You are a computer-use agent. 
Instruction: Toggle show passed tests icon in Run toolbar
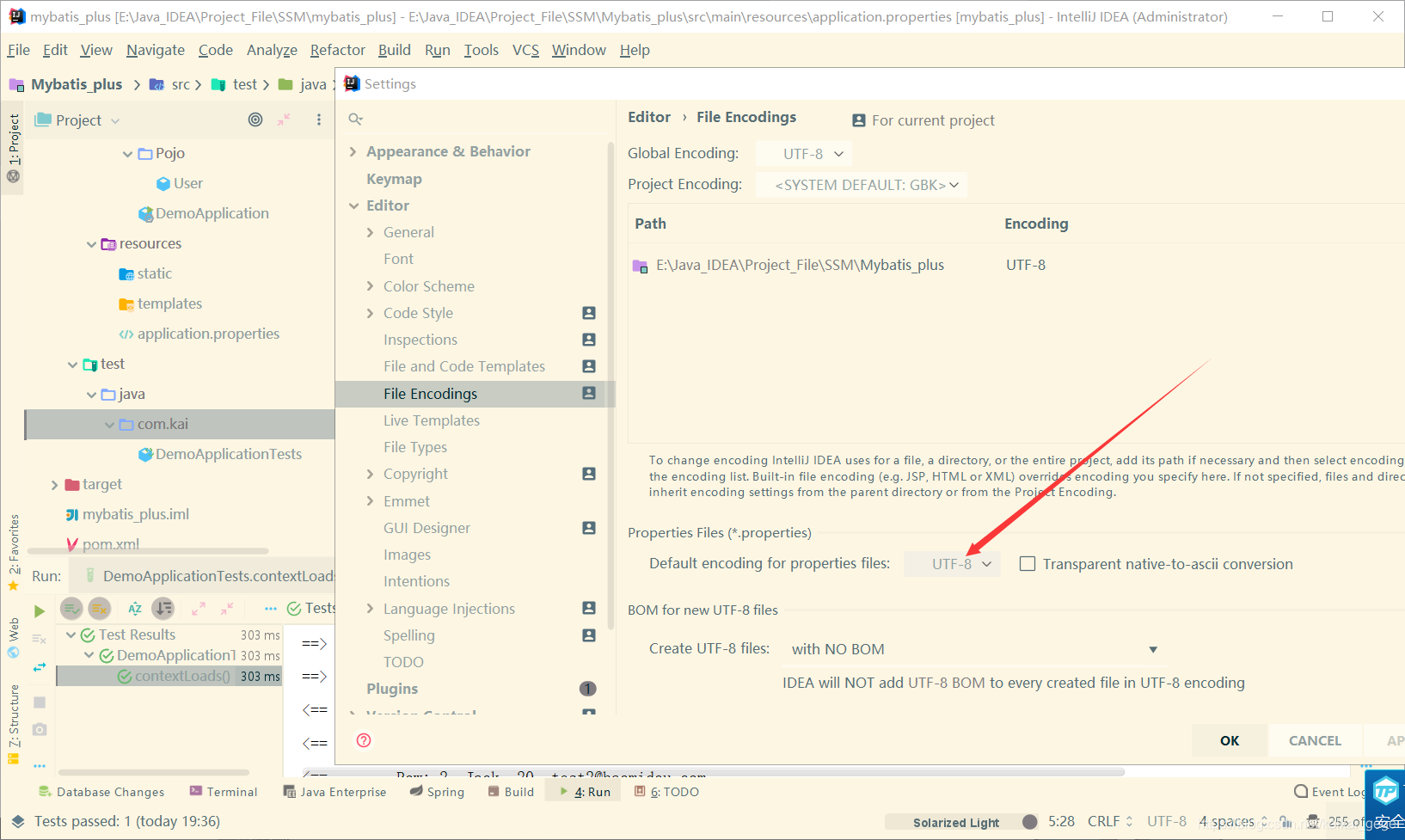[x=71, y=609]
